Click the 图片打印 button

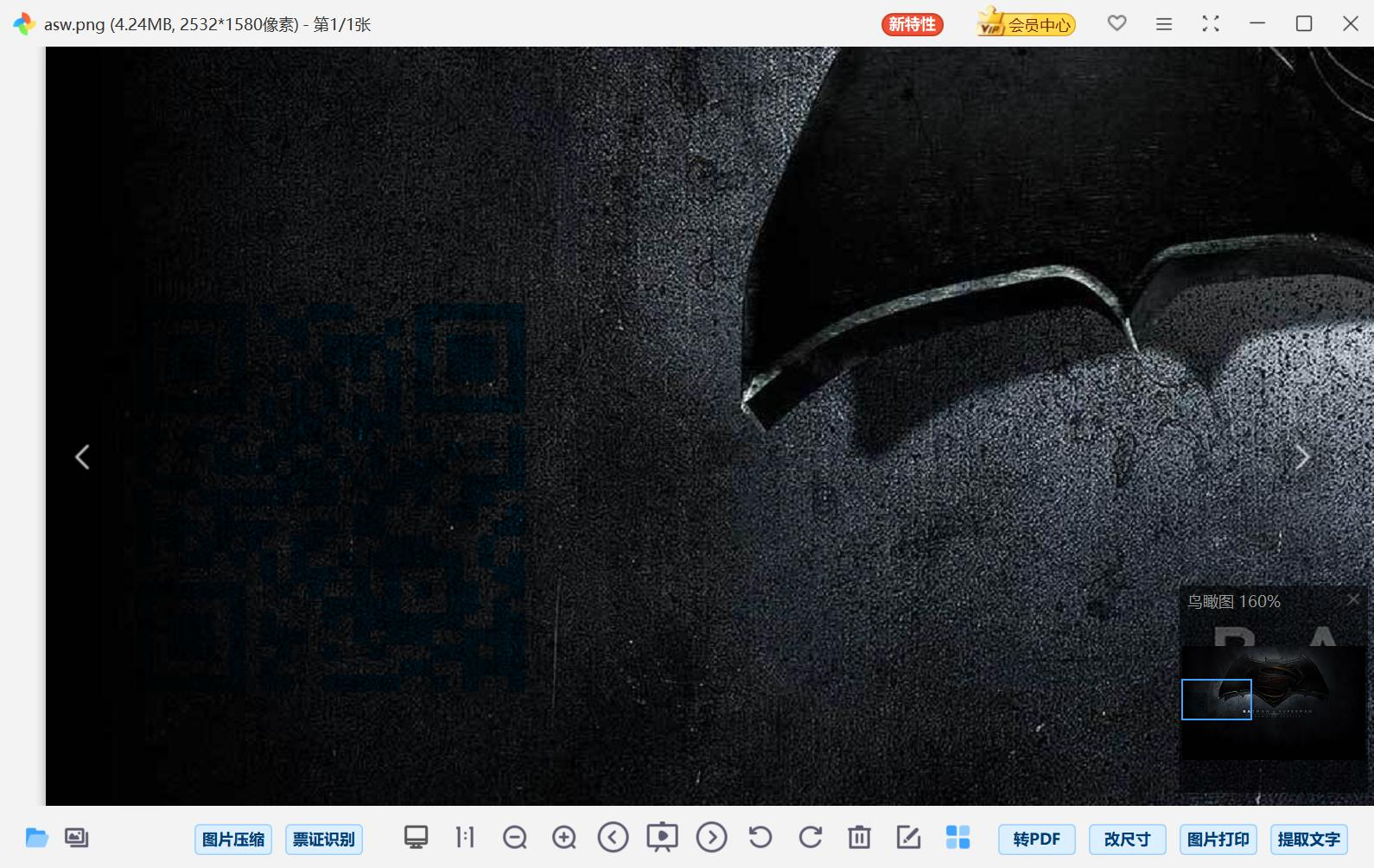click(x=1218, y=839)
